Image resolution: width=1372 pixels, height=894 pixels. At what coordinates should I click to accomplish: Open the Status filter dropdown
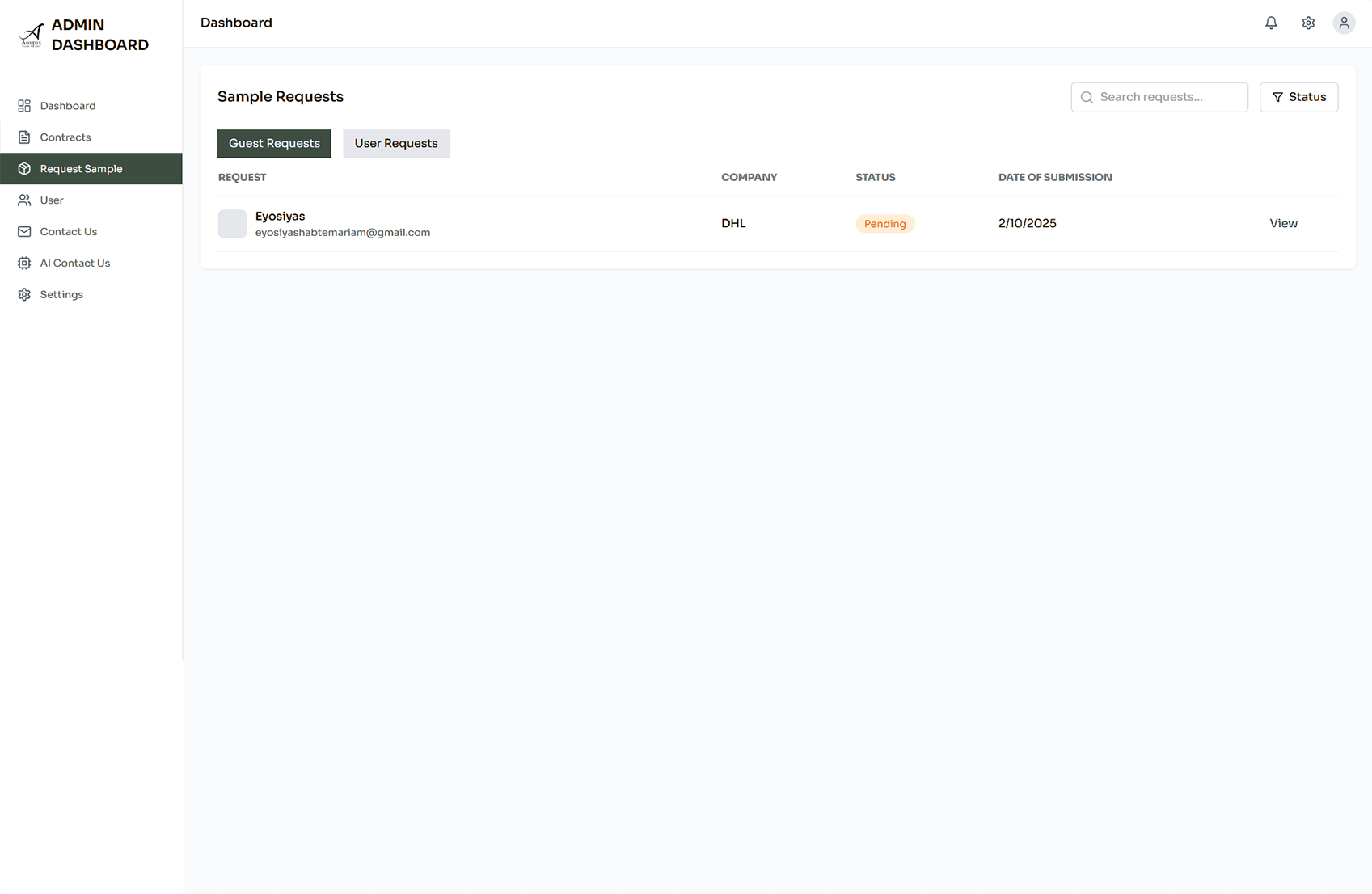click(x=1298, y=97)
